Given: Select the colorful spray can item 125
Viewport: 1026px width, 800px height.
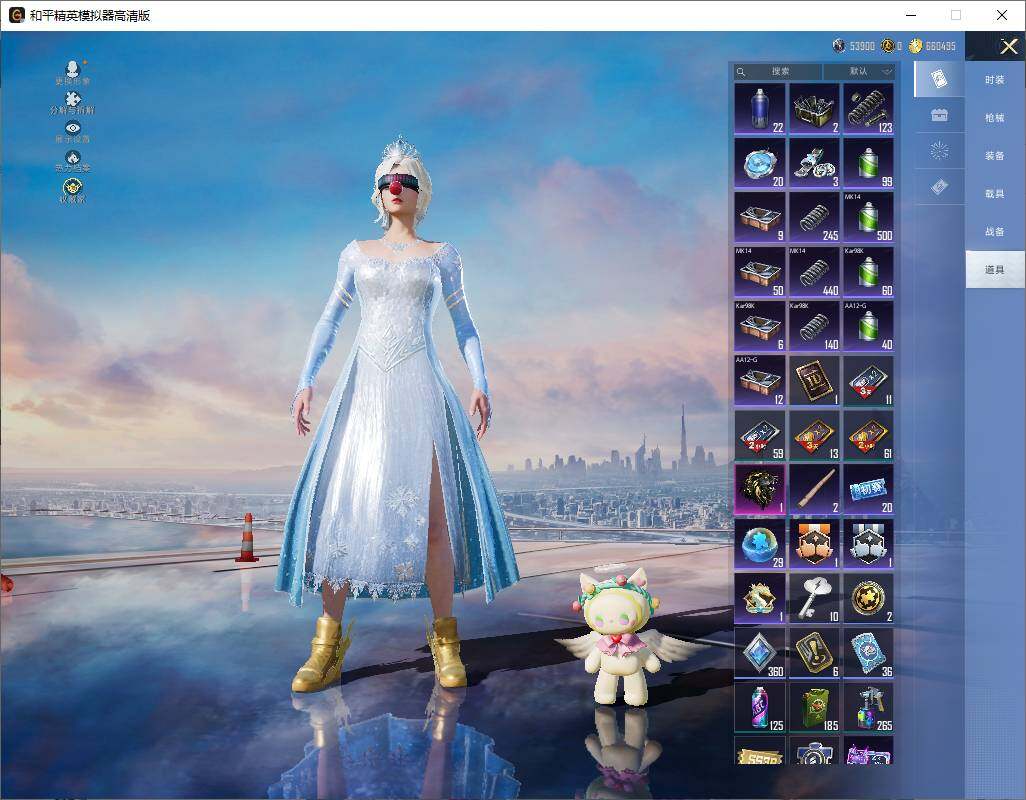Looking at the screenshot, I should (760, 707).
